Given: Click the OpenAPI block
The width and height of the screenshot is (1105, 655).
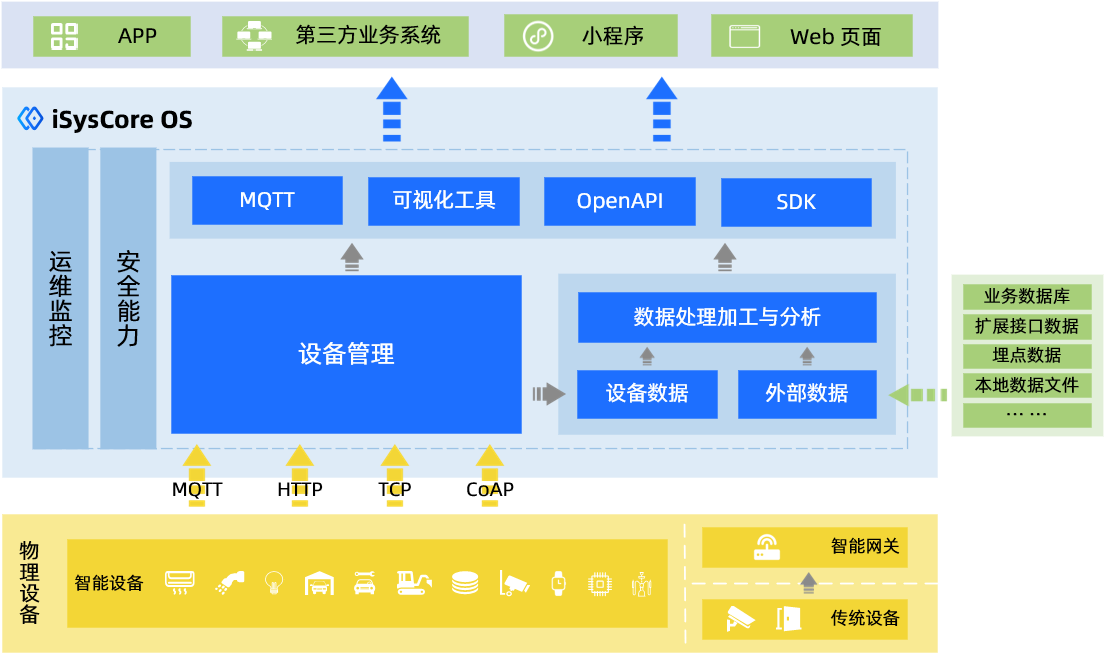Looking at the screenshot, I should (619, 201).
